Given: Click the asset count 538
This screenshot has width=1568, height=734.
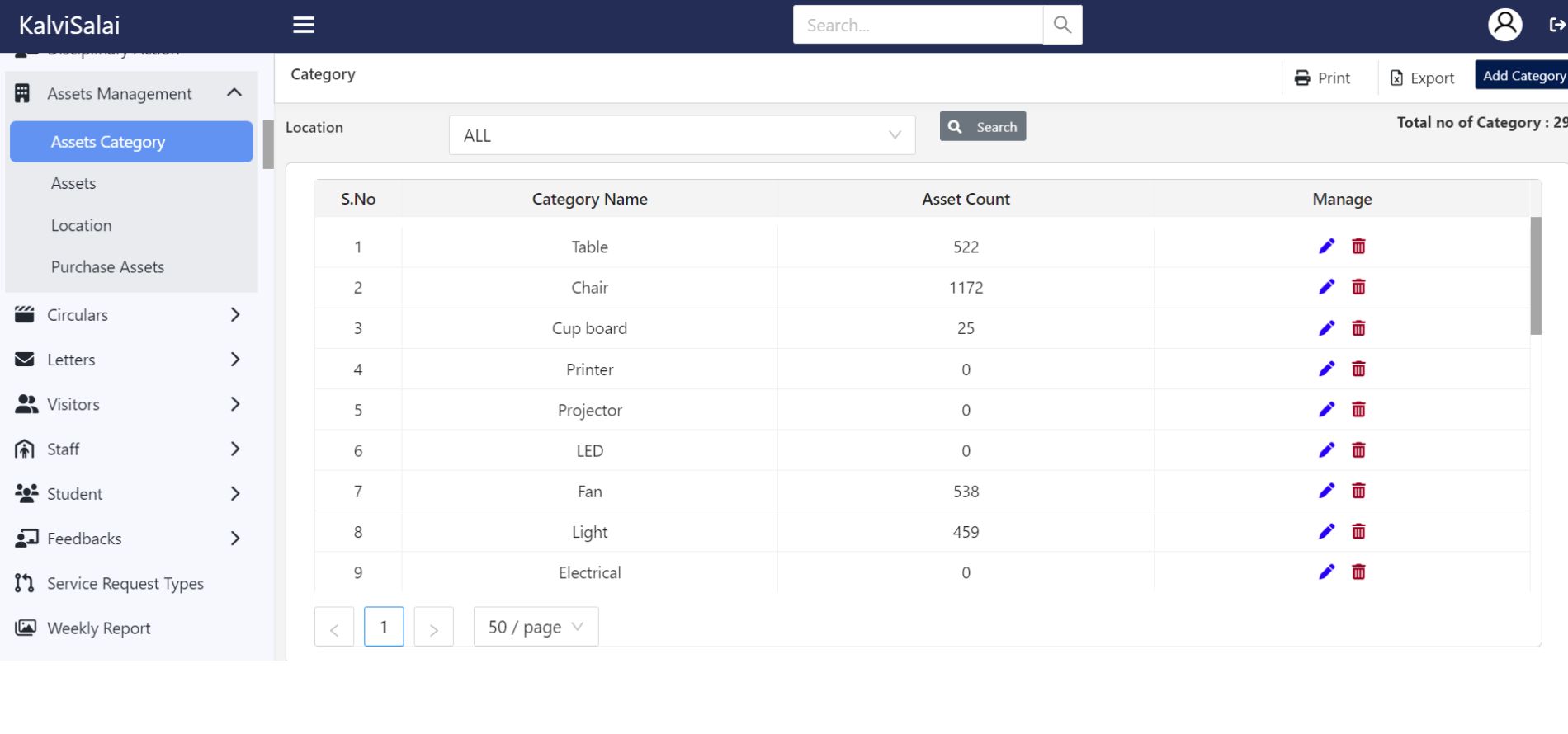Looking at the screenshot, I should pos(966,492).
